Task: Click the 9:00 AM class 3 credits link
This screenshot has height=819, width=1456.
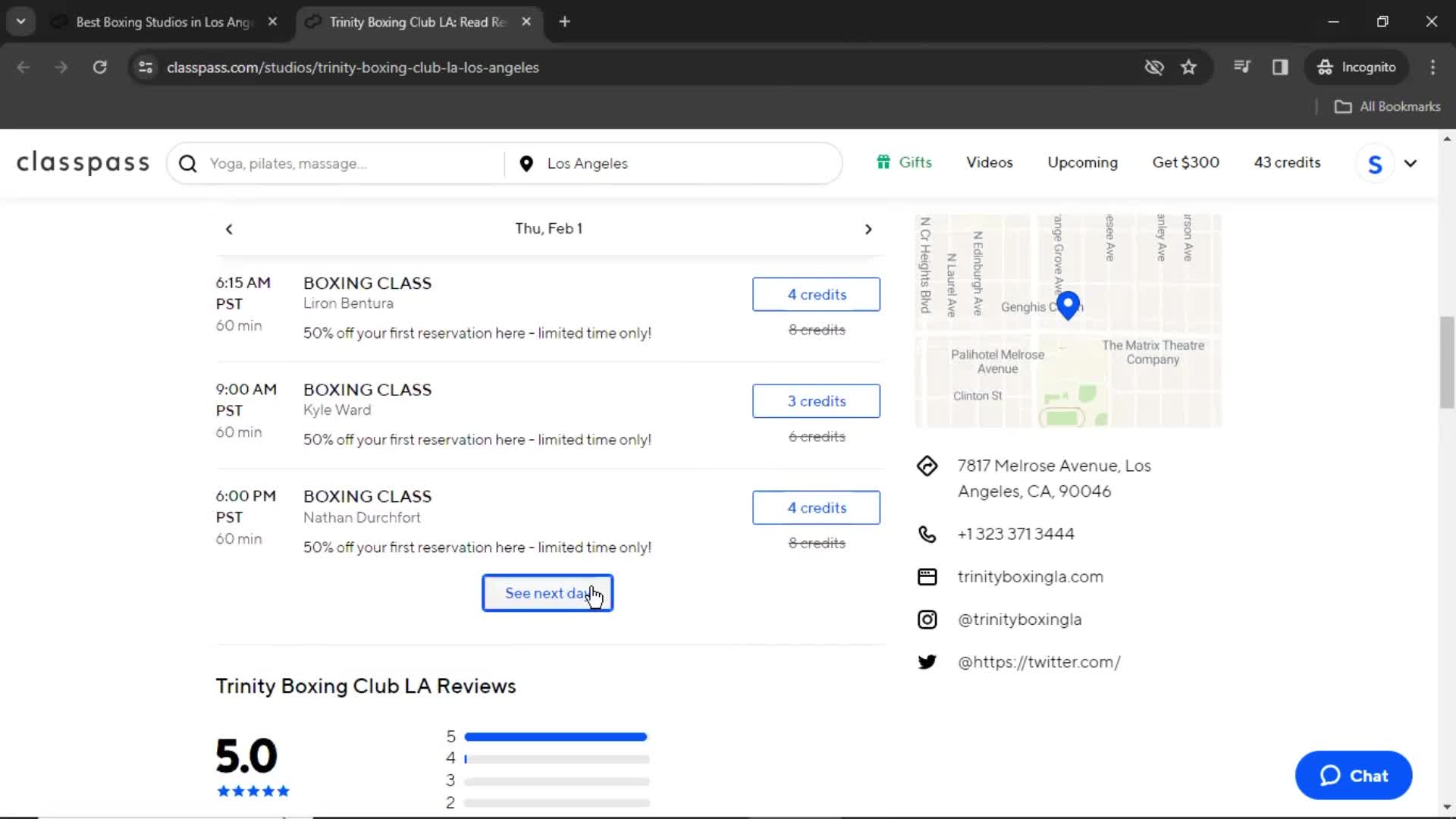Action: click(816, 400)
